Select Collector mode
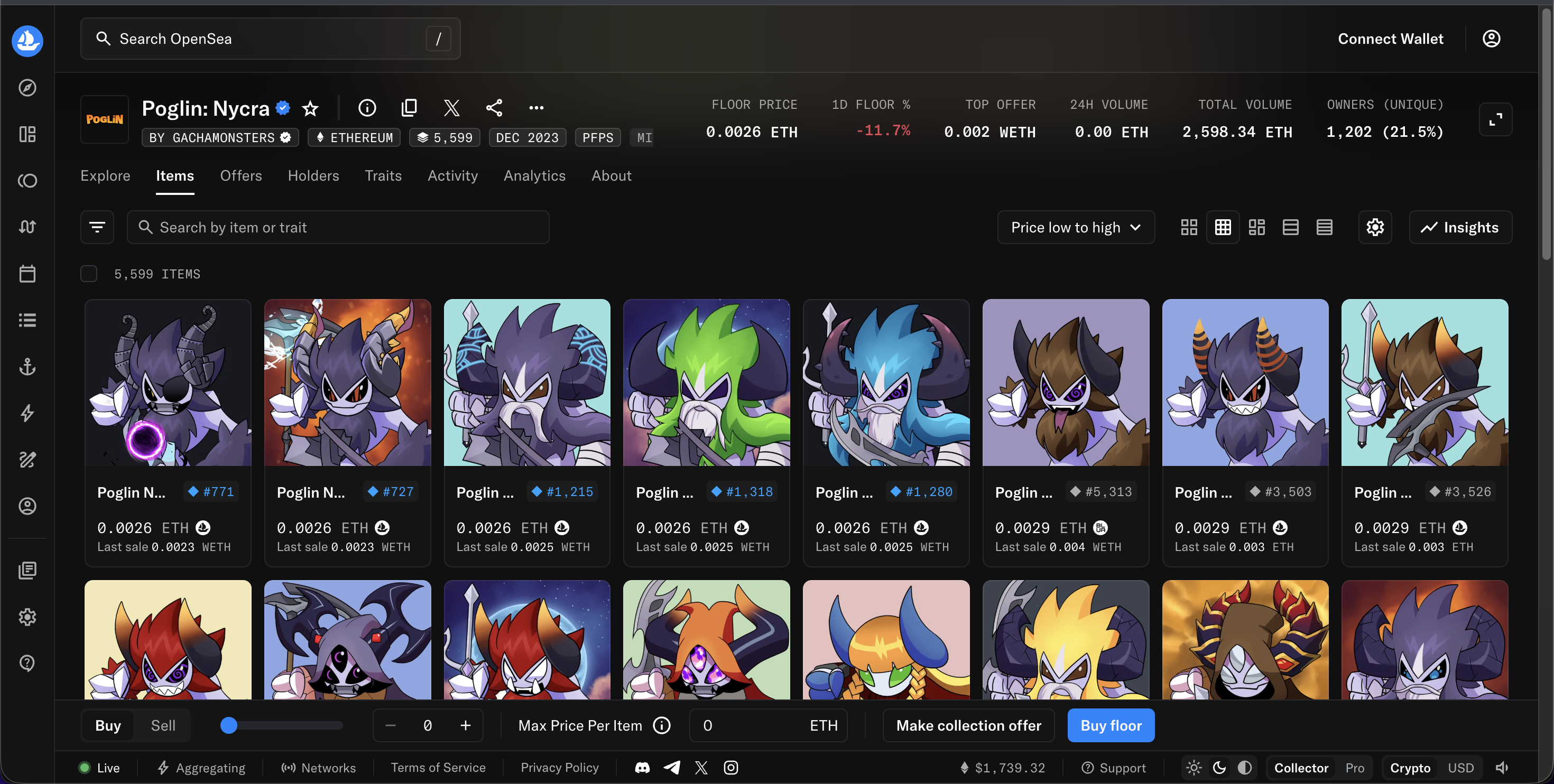 pos(1301,768)
